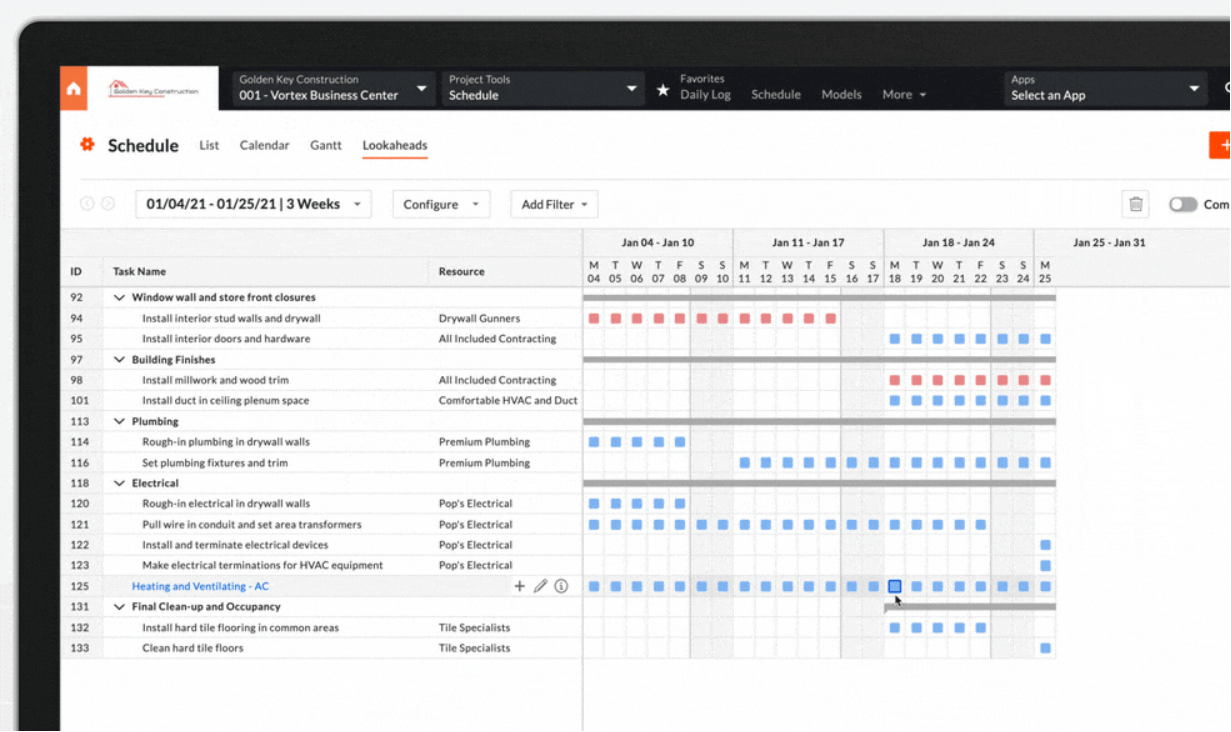1231x732 pixels.
Task: Click Comfortable HVAC and Duct resource cell
Action: click(x=508, y=400)
